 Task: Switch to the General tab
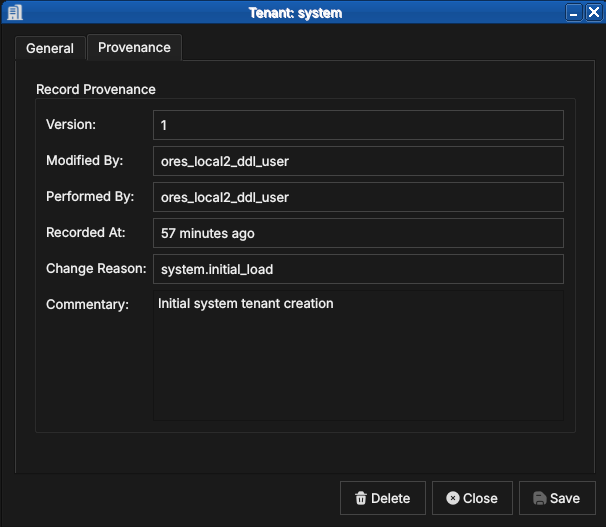click(50, 48)
